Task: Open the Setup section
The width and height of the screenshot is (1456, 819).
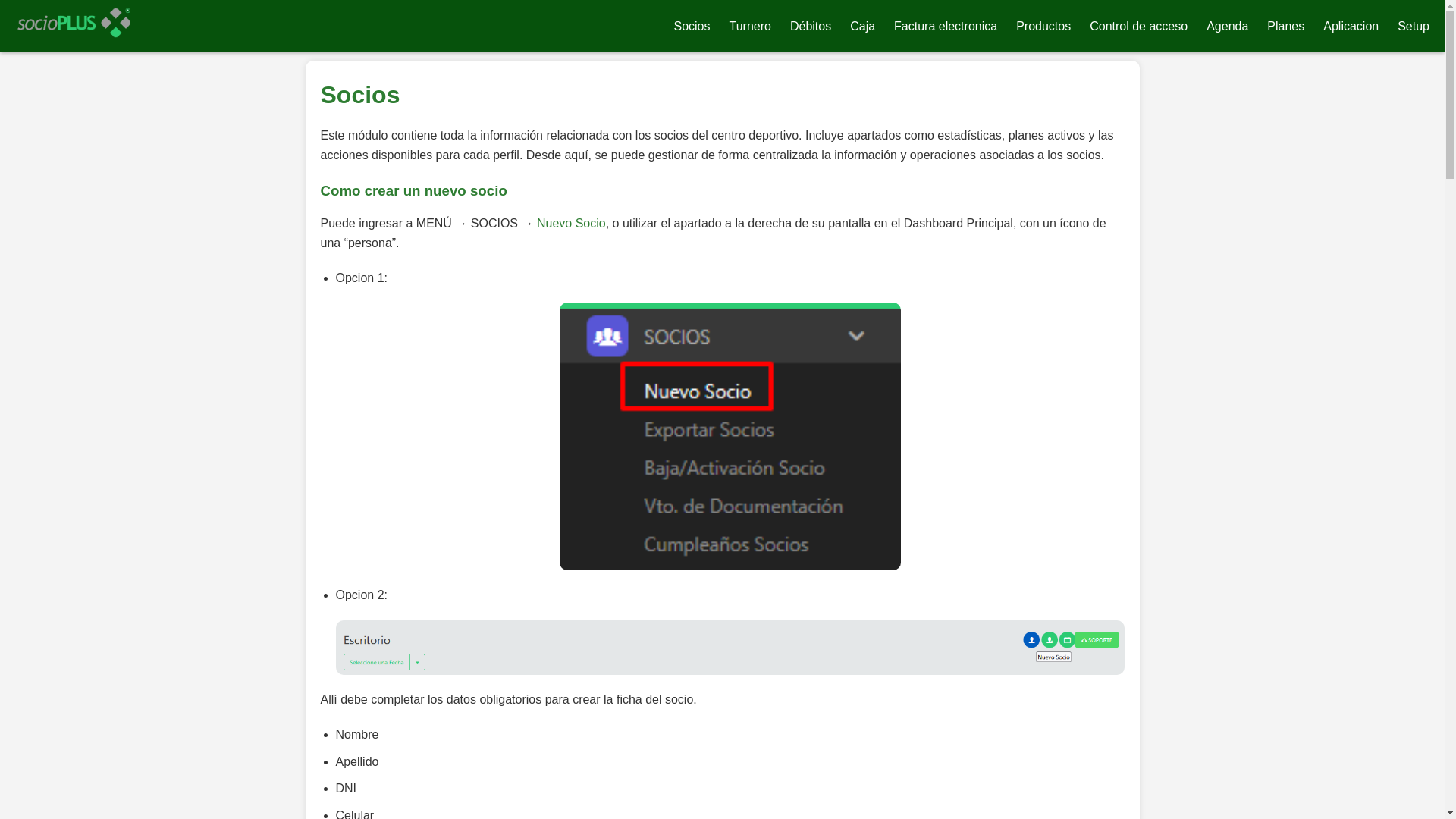Action: click(x=1414, y=27)
